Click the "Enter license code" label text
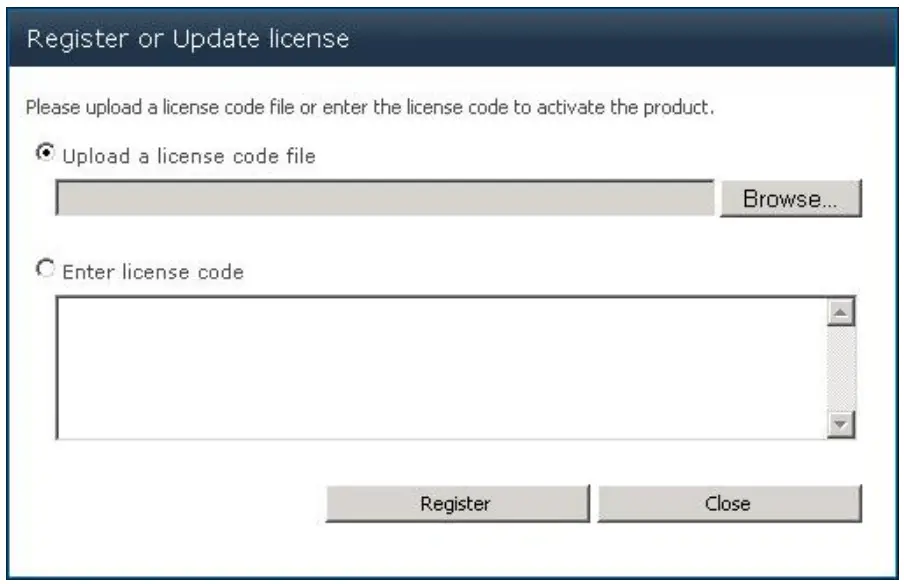The height and width of the screenshot is (584, 904). [x=153, y=270]
